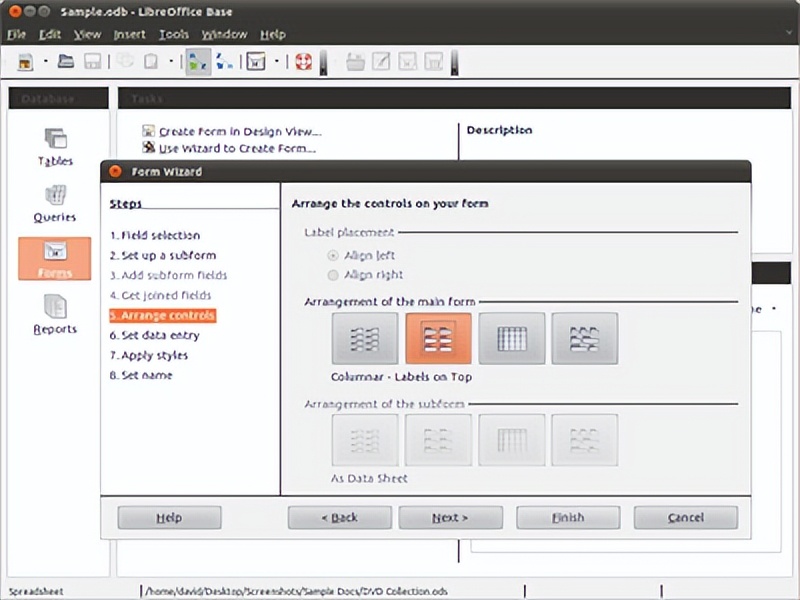Expand the sort options dropdown on the toolbar
Viewport: 800px width, 600px height.
click(x=276, y=61)
